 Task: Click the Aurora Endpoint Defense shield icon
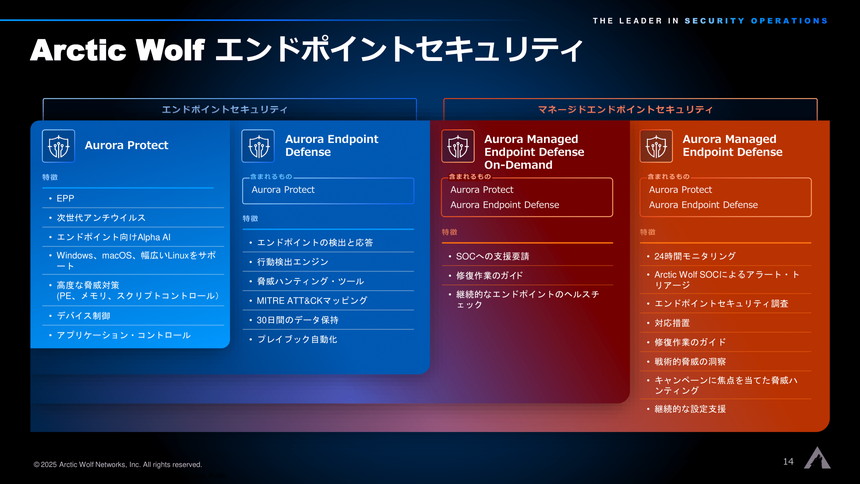pos(257,146)
